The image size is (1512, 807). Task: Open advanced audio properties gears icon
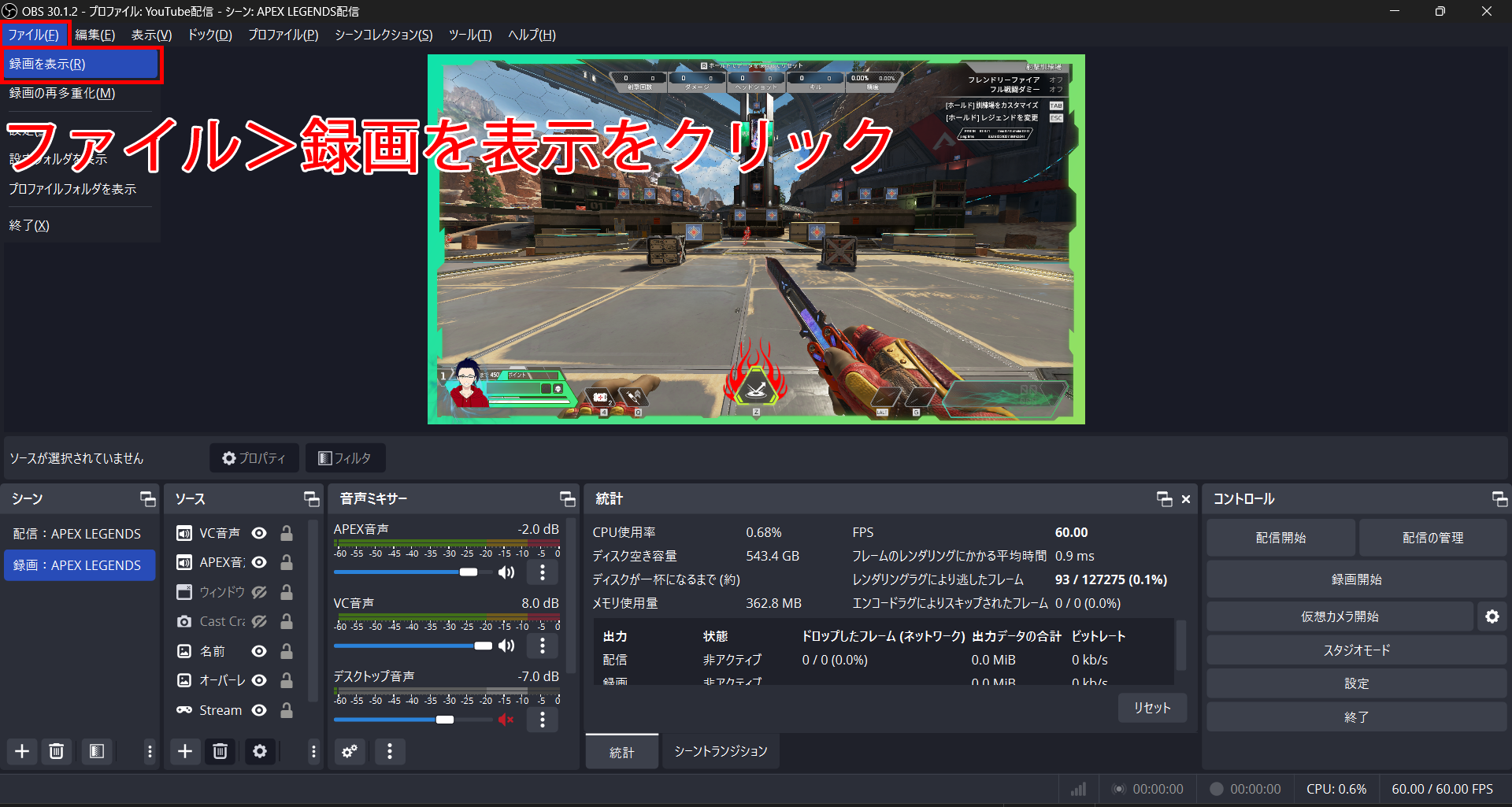tap(350, 751)
